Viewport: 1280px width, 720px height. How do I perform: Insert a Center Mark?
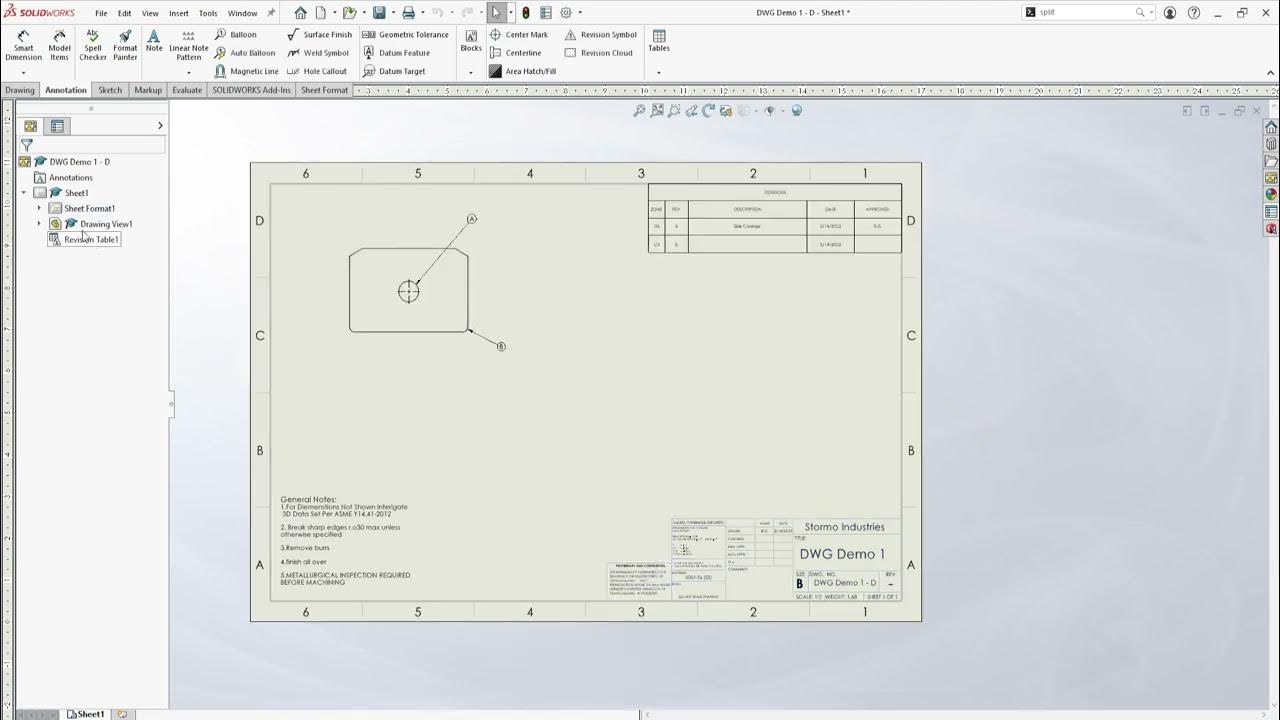coord(519,34)
